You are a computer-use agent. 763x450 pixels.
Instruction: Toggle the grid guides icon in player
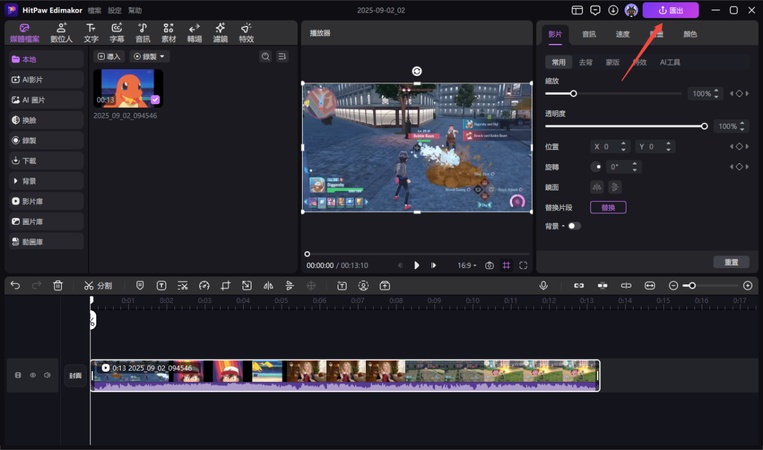coord(507,266)
